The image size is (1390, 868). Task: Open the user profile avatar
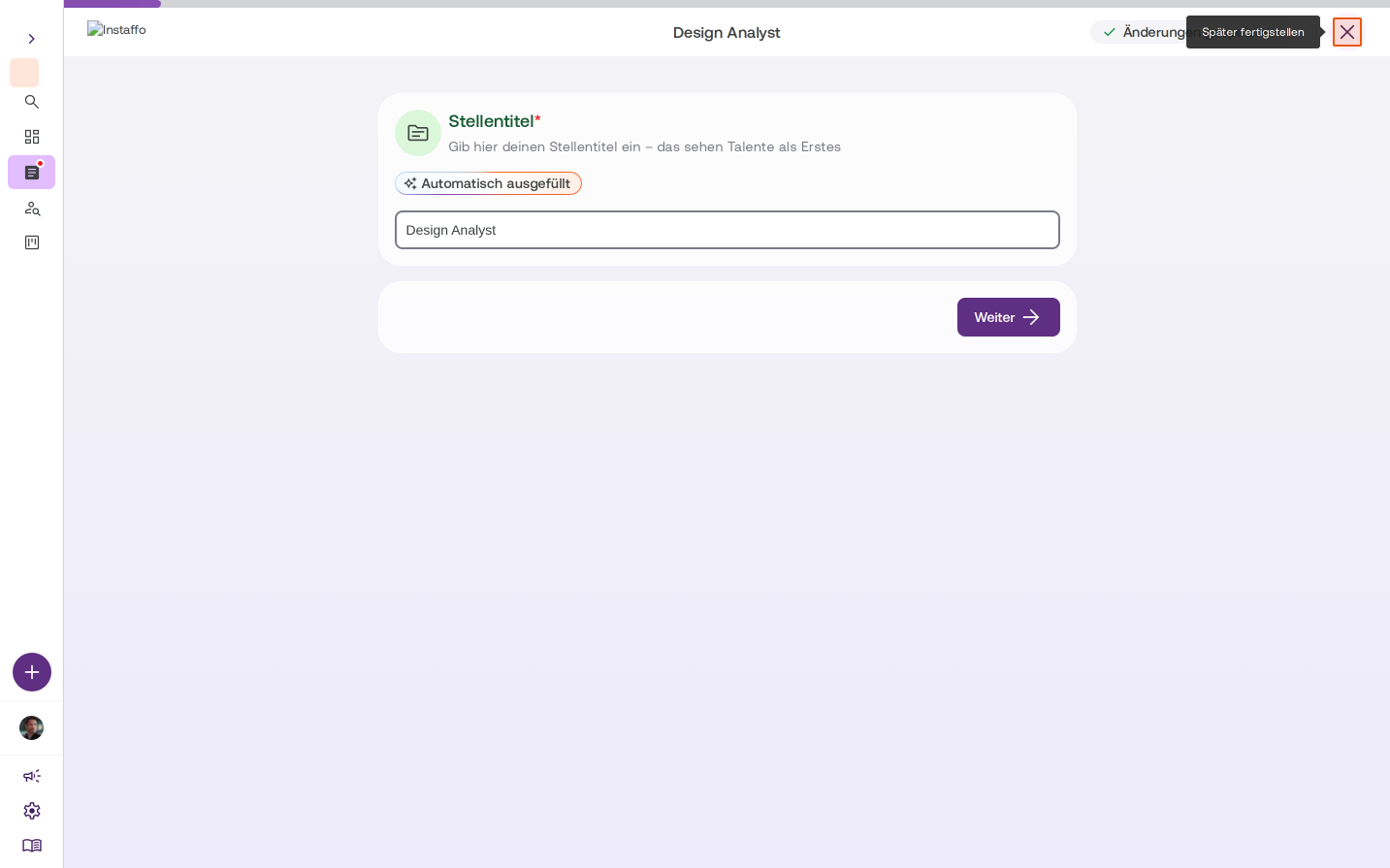32,728
